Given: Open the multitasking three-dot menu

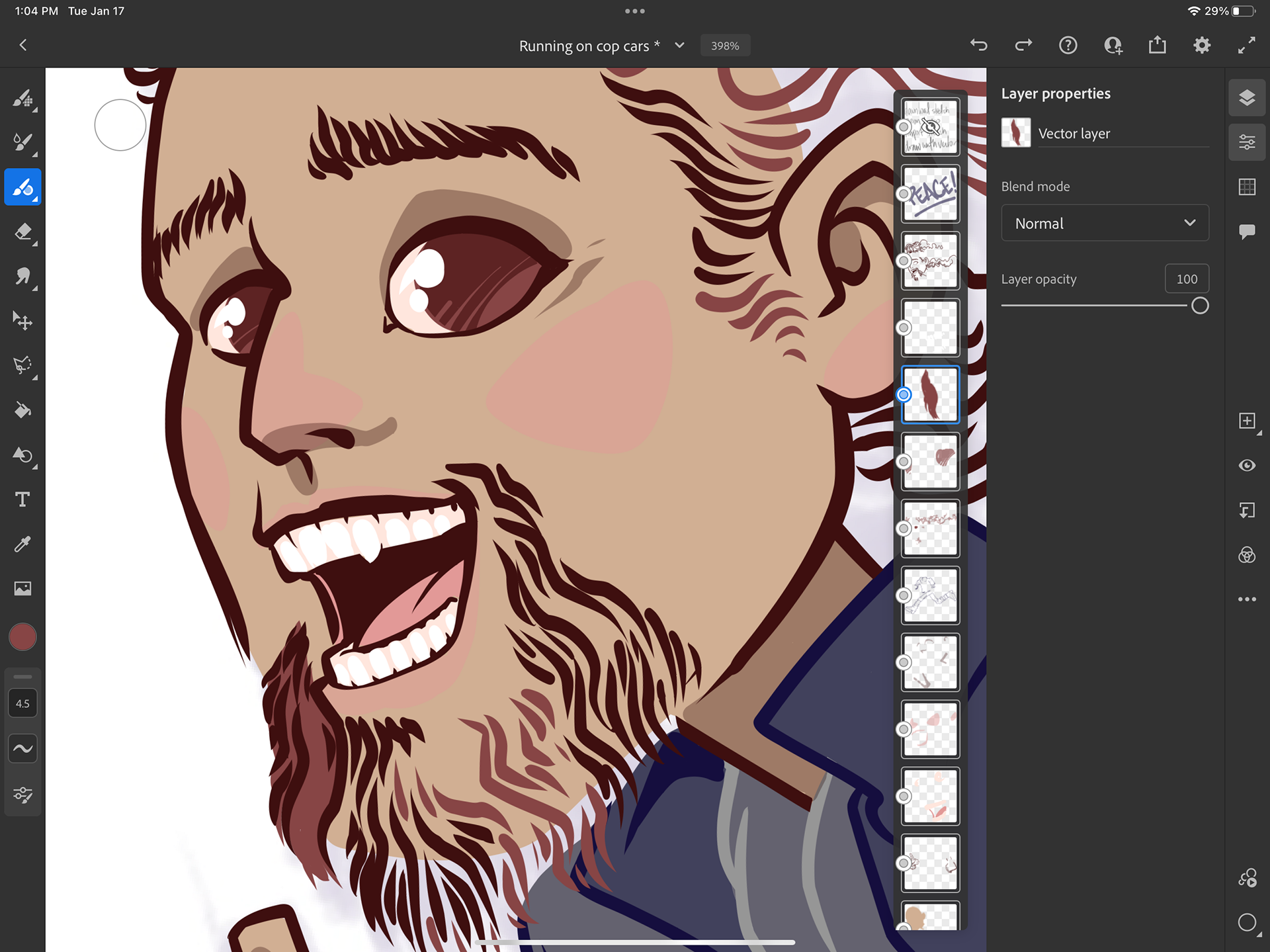Looking at the screenshot, I should pyautogui.click(x=635, y=11).
